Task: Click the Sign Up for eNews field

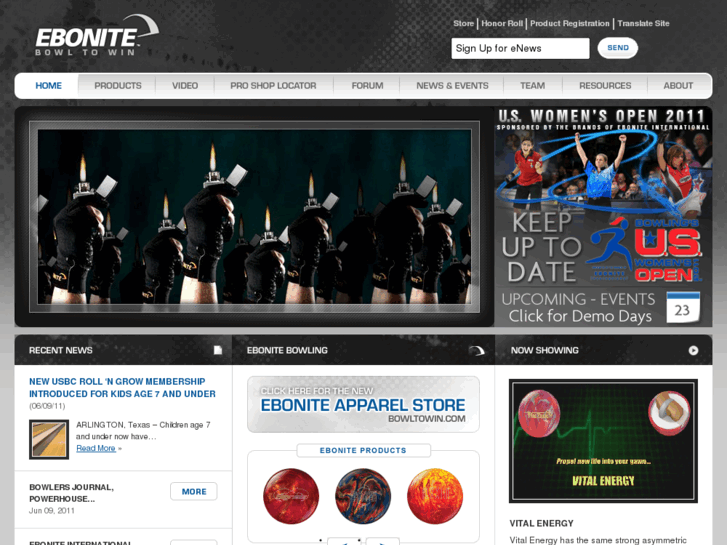Action: 520,48
